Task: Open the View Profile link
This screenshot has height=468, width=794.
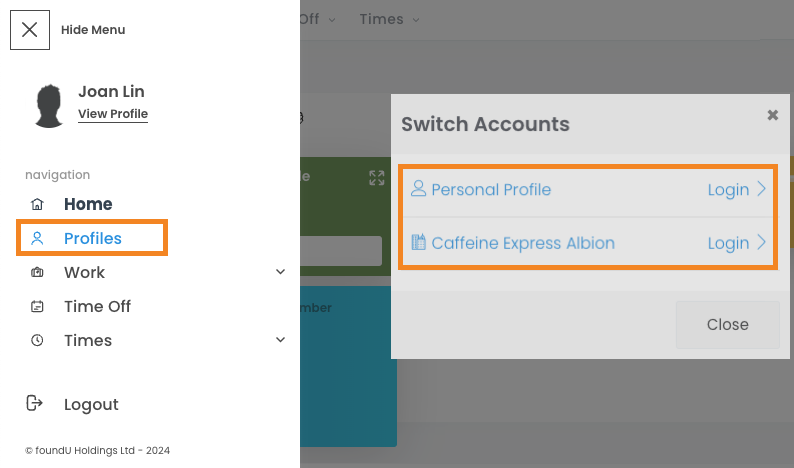Action: pos(113,114)
